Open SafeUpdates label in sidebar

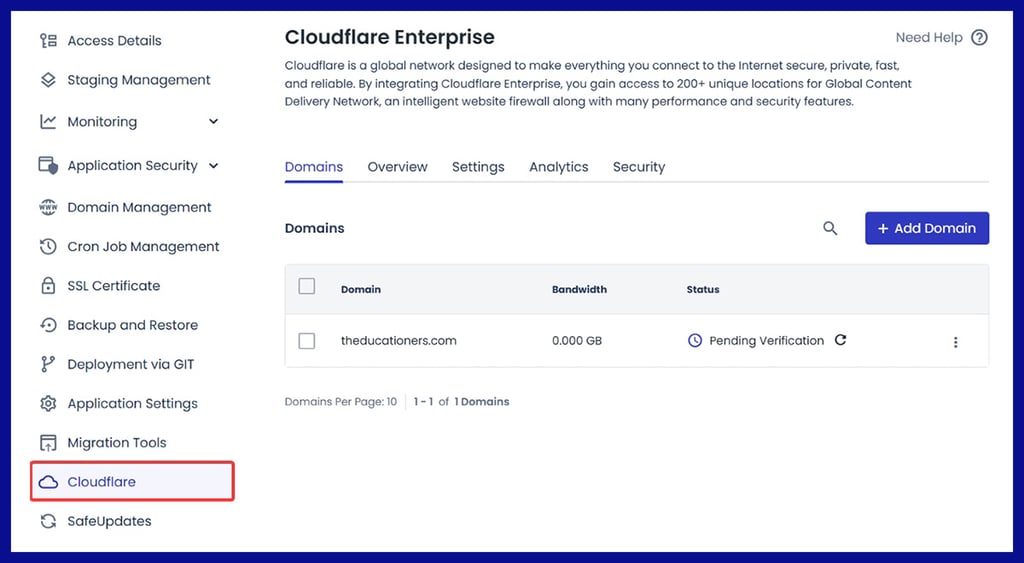pyautogui.click(x=109, y=521)
